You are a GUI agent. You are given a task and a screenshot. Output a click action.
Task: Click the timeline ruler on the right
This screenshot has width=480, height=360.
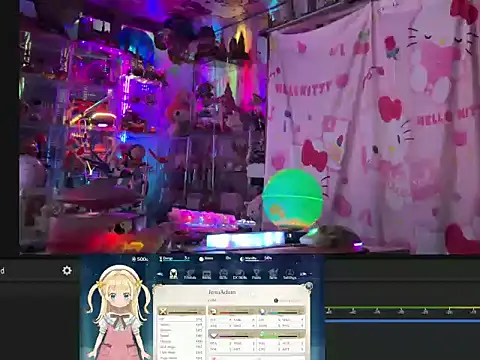click(403, 311)
